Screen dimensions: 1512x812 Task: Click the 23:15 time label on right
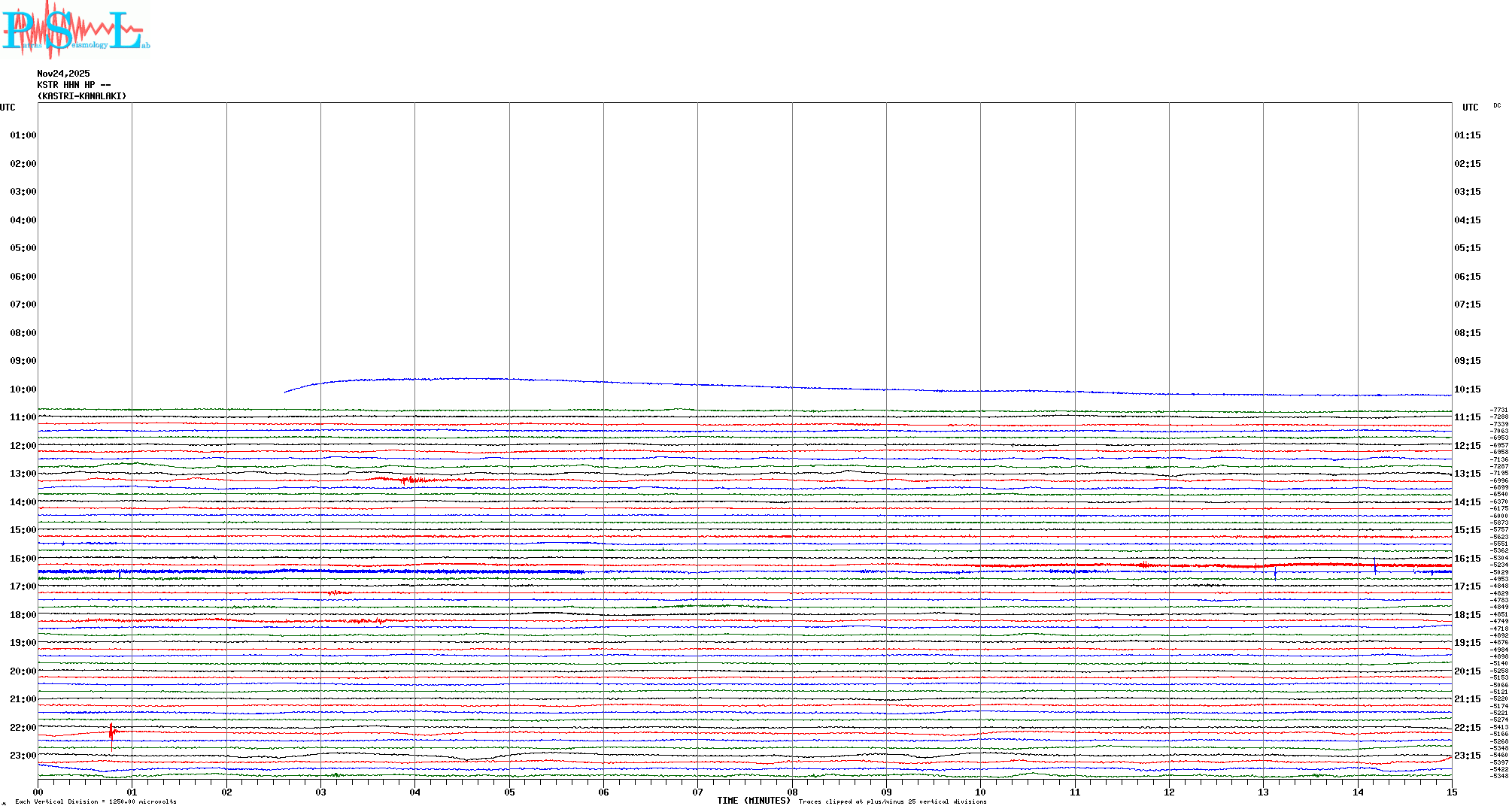click(1467, 756)
